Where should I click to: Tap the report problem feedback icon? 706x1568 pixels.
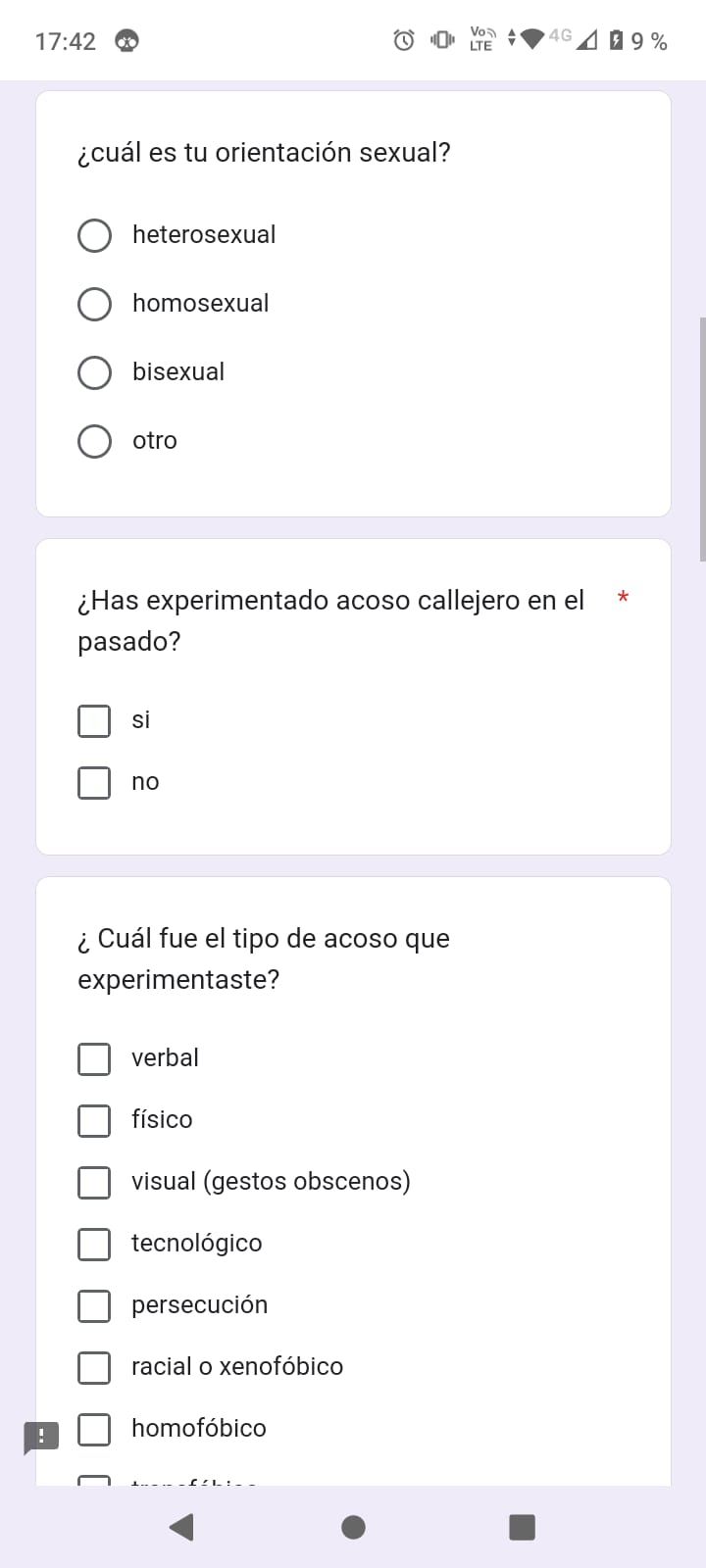[x=41, y=1438]
